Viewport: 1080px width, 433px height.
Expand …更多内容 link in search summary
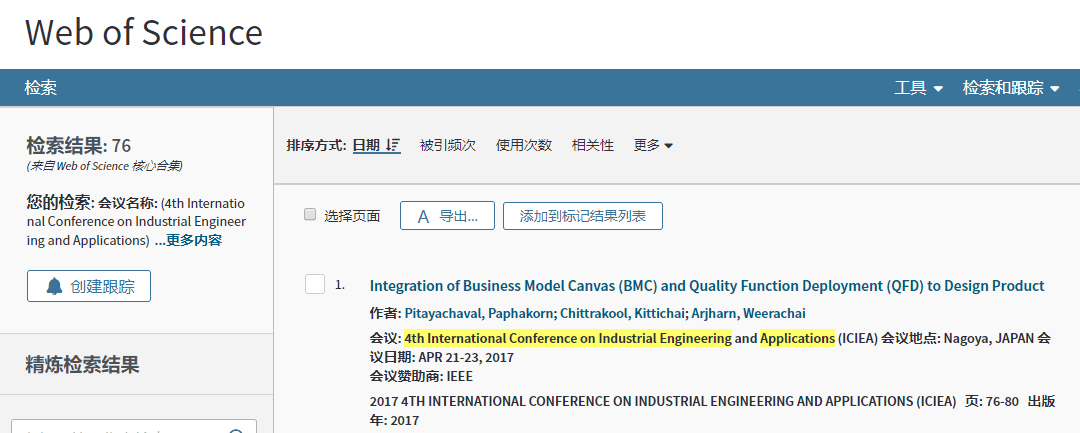tap(188, 240)
